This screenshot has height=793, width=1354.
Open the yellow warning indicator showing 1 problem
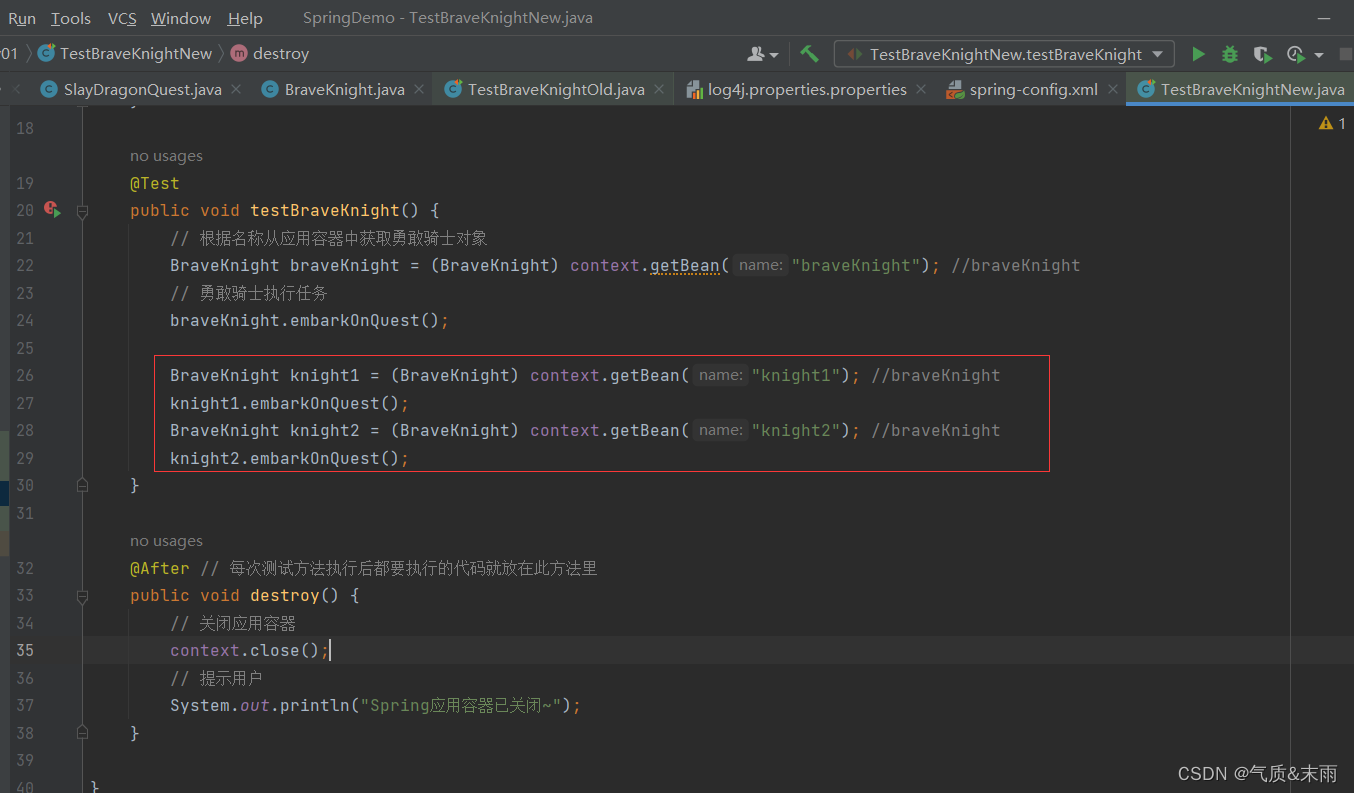[x=1332, y=123]
